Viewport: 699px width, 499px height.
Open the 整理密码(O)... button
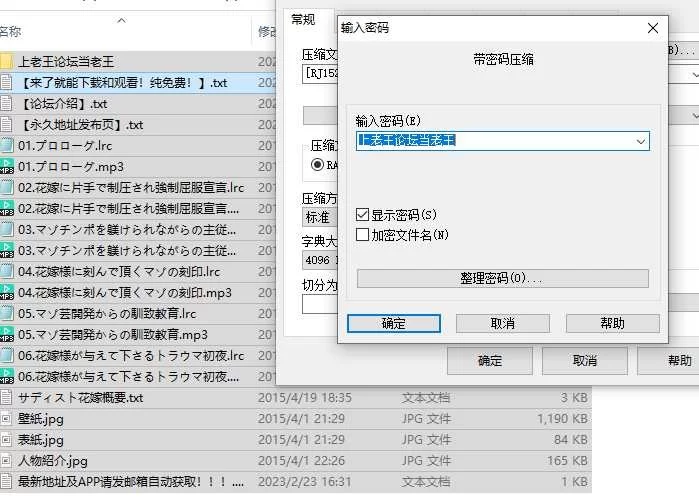[502, 278]
